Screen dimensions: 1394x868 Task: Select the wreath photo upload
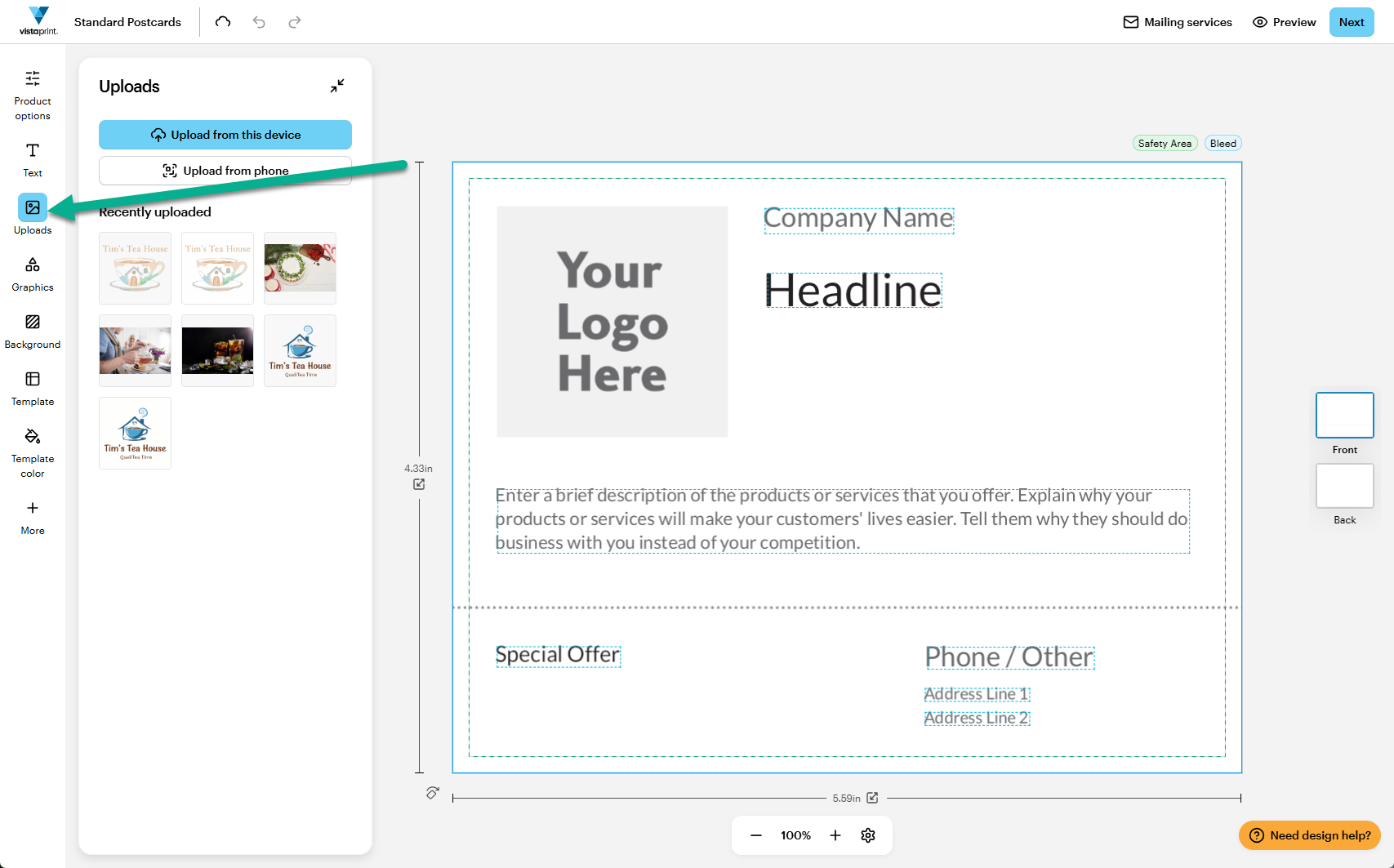pyautogui.click(x=301, y=269)
